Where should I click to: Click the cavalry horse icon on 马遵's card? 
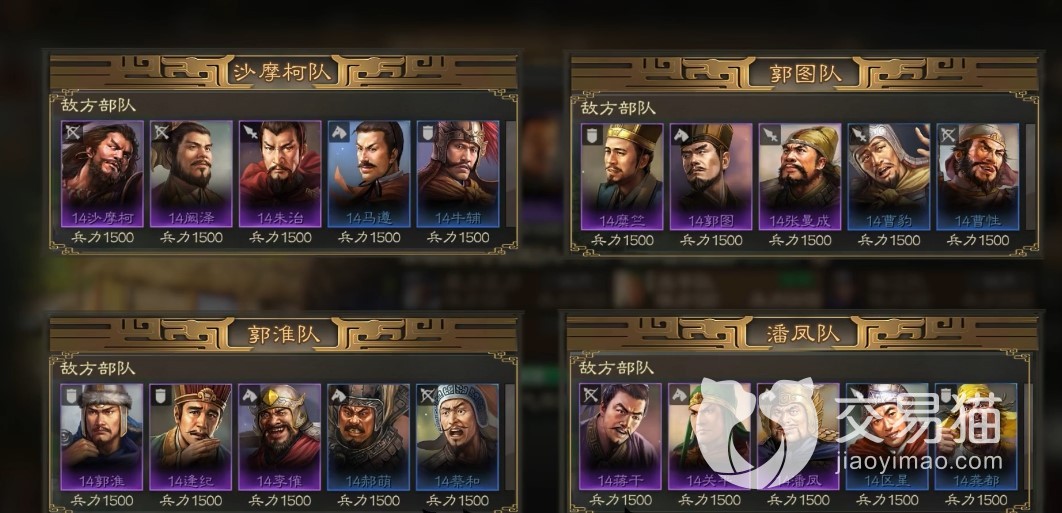(x=339, y=132)
